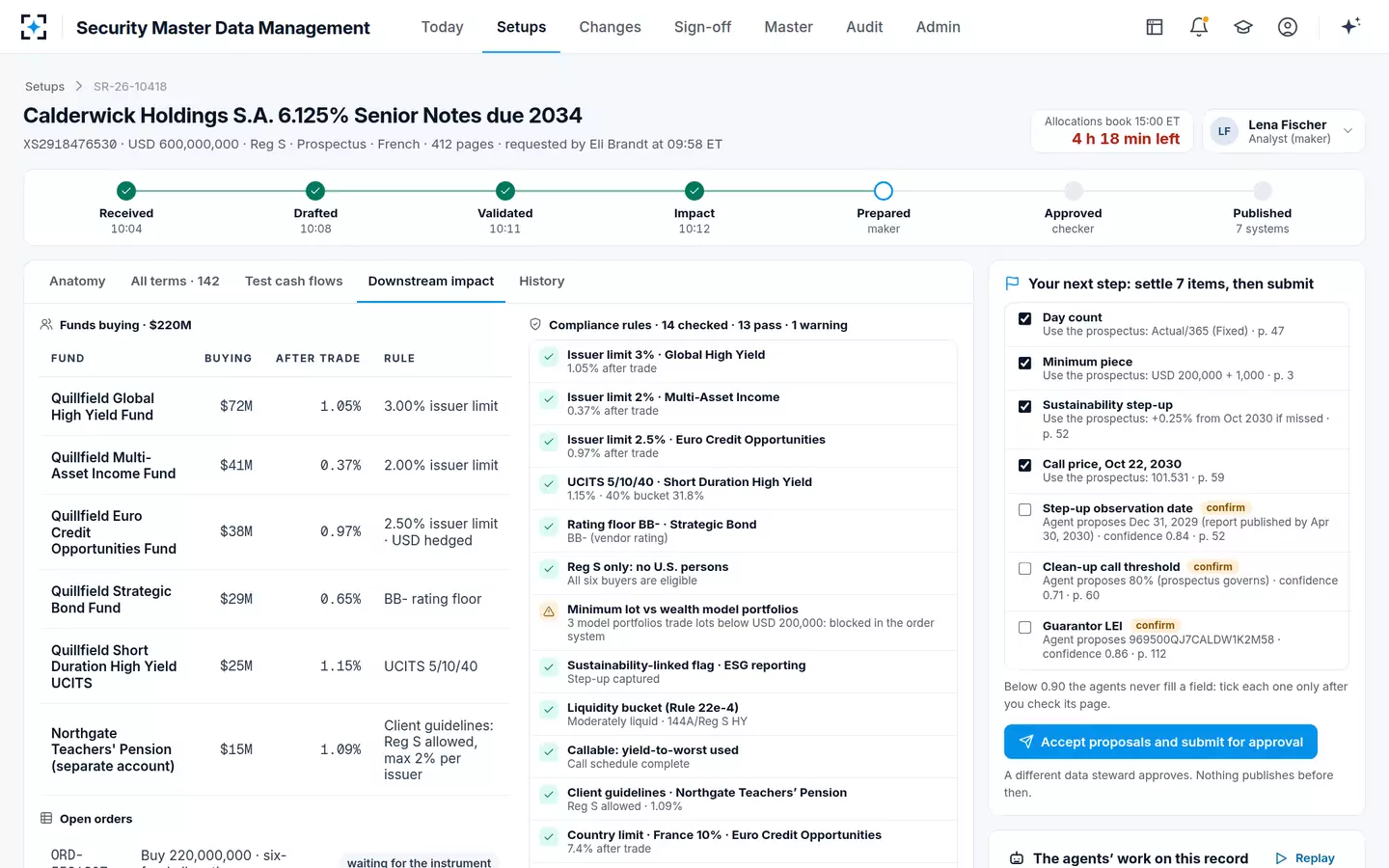
Task: Select the Northgate Teachers' Pension row
Action: [275, 749]
